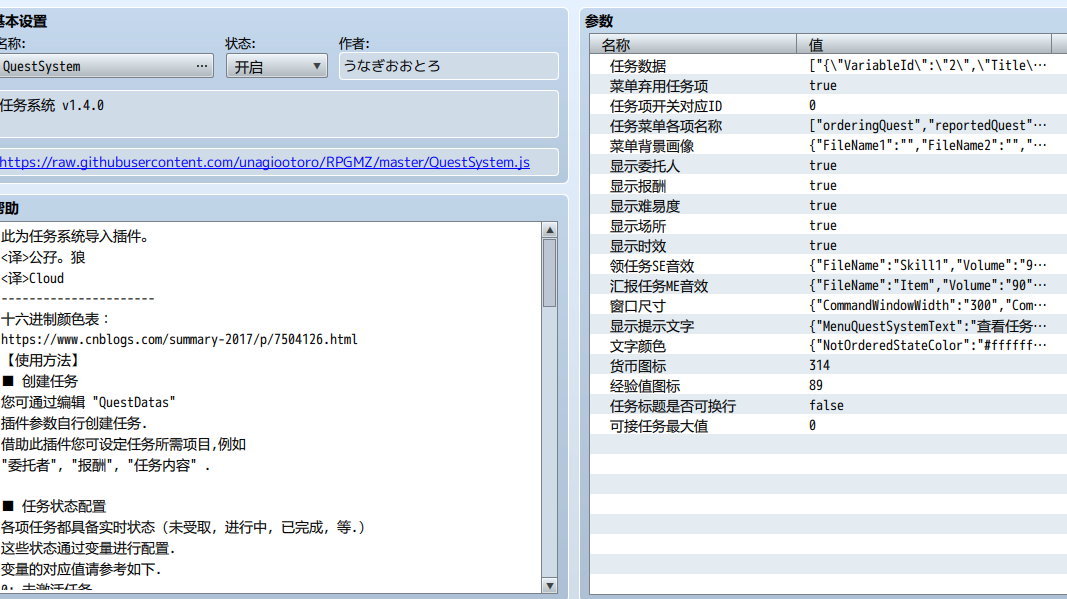This screenshot has height=599, width=1067.
Task: Select the 货币图标 parameter row
Action: 828,366
